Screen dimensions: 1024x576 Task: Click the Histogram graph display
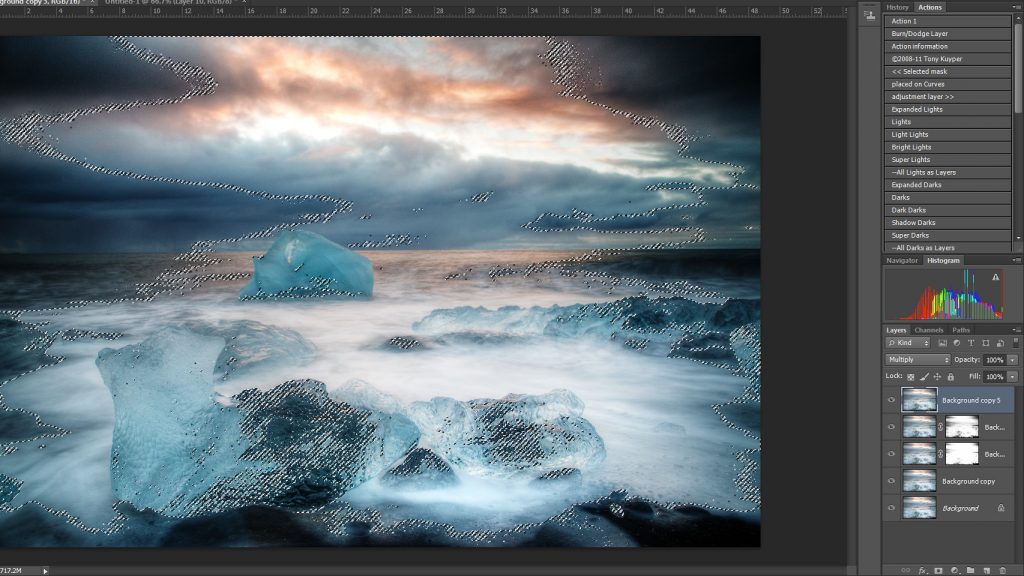[x=944, y=295]
